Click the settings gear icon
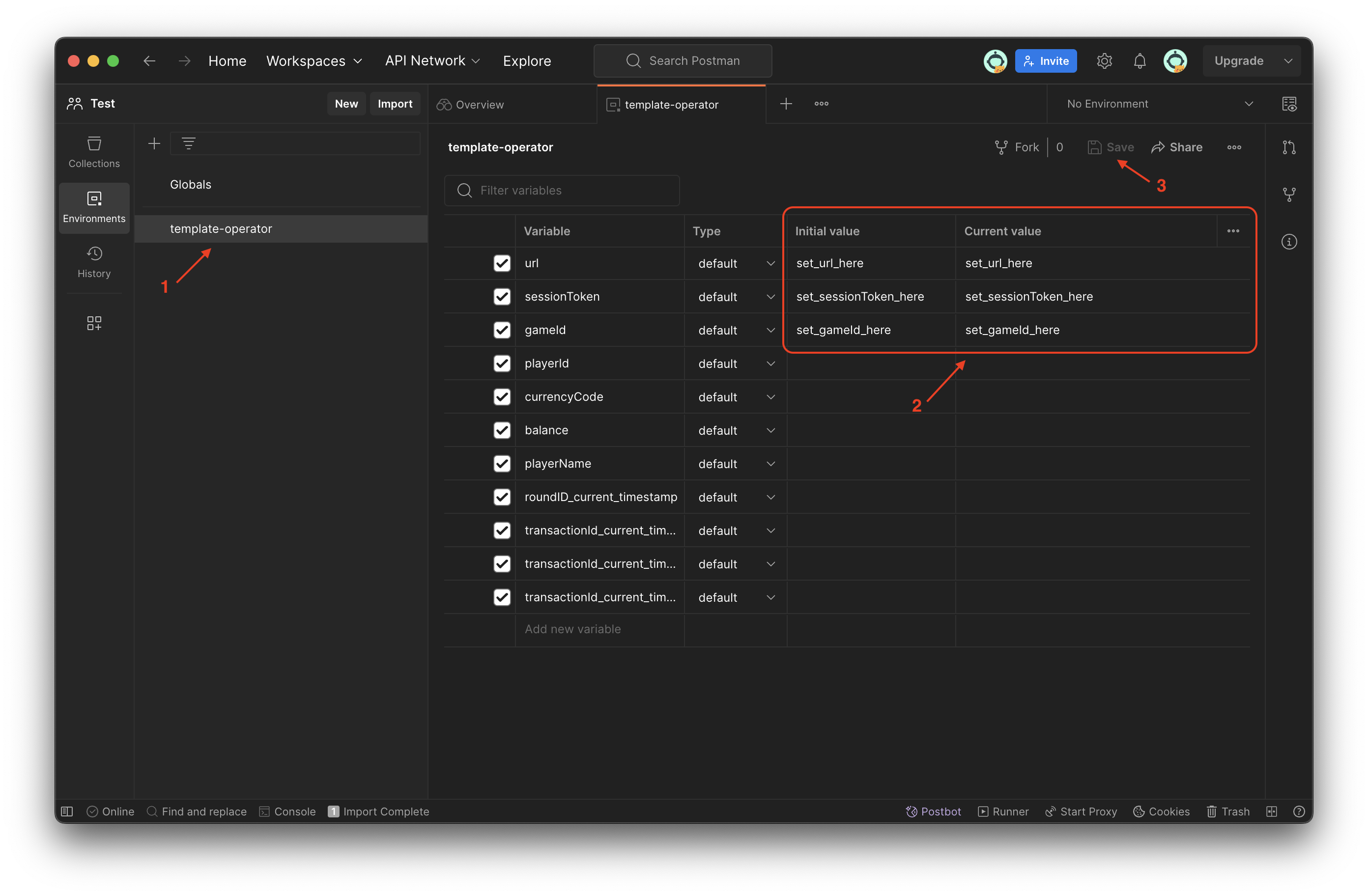 pyautogui.click(x=1104, y=61)
